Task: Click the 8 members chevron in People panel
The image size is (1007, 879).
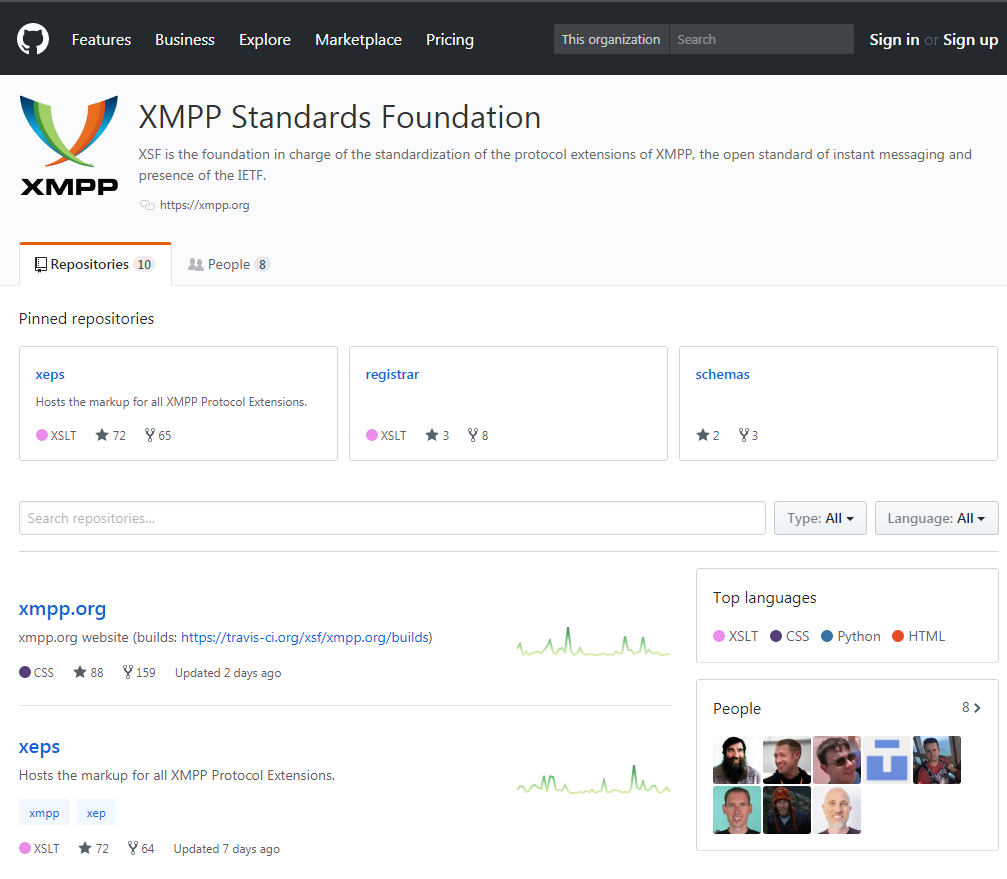Action: click(971, 708)
